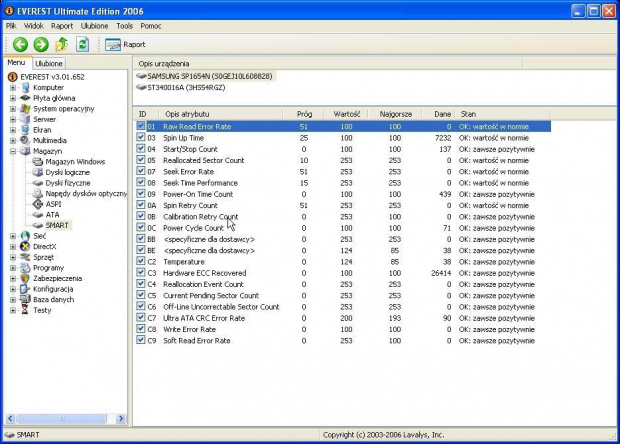
Task: Click the Zabezpieczenia shield icon
Action: 25,278
